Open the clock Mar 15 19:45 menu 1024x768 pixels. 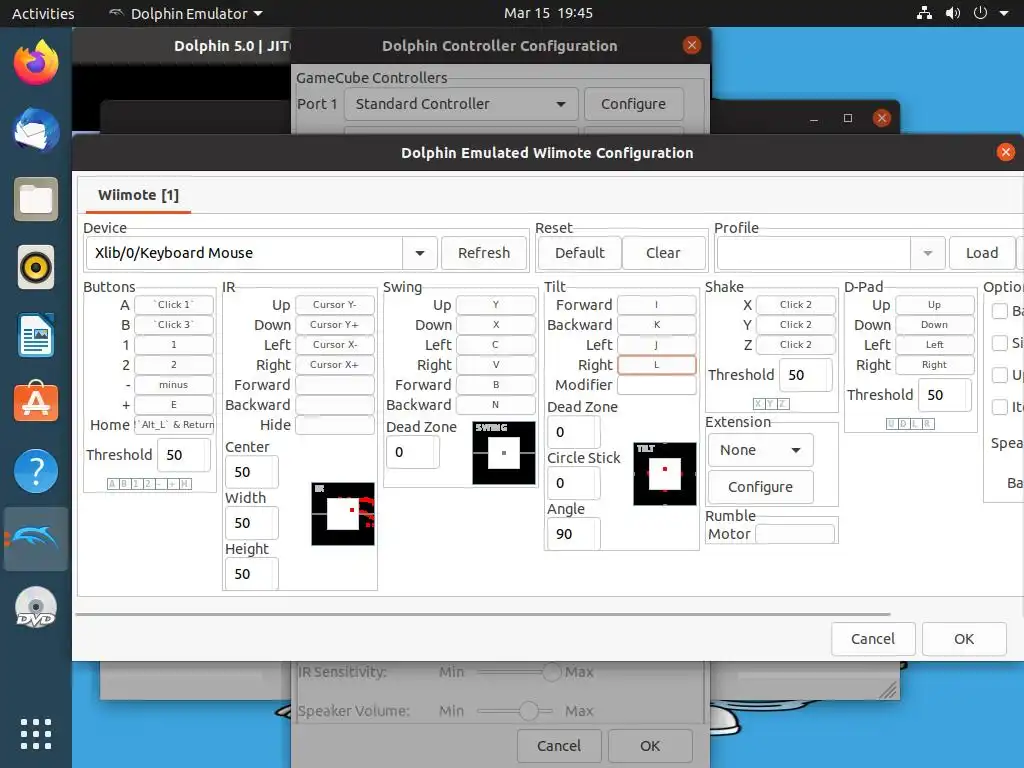pos(548,13)
